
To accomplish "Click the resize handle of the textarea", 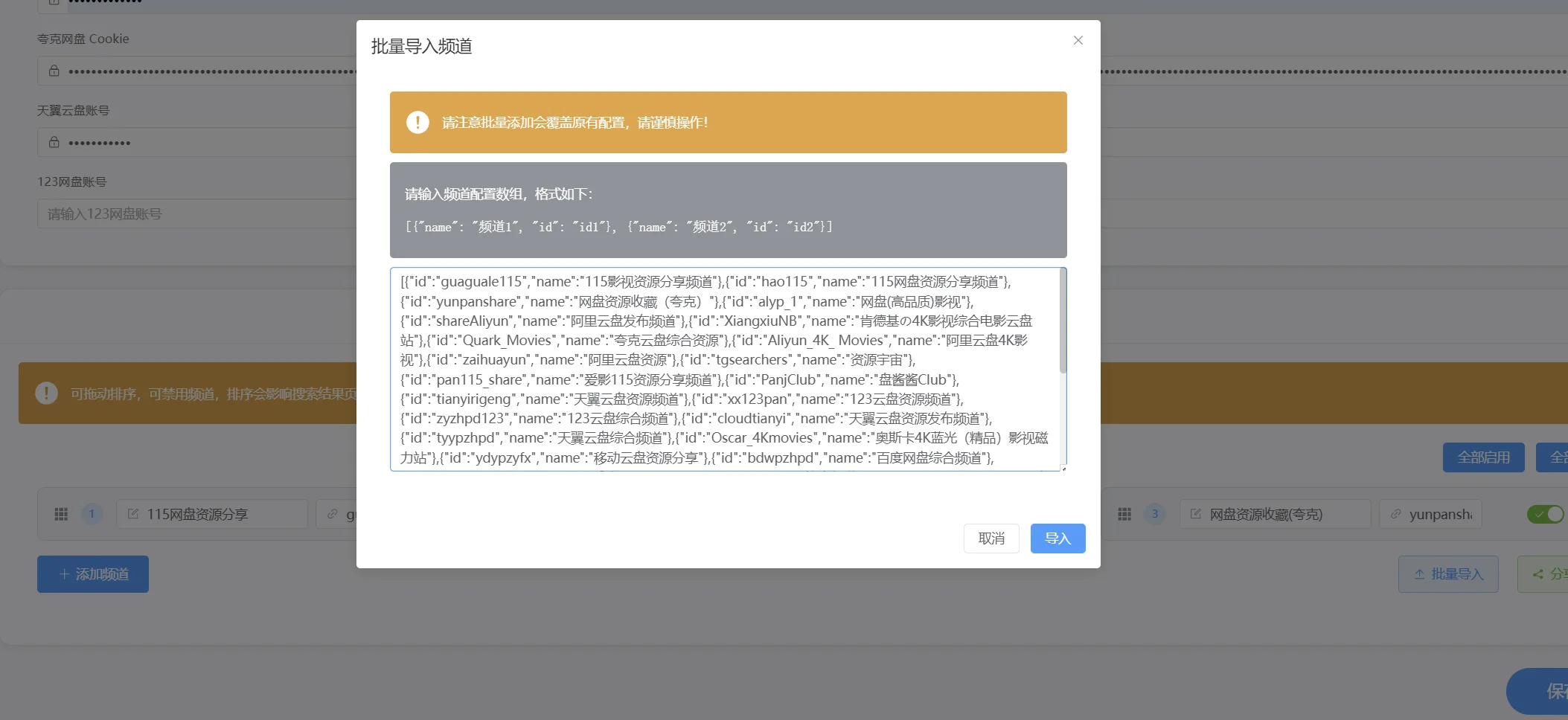I will pos(1063,469).
